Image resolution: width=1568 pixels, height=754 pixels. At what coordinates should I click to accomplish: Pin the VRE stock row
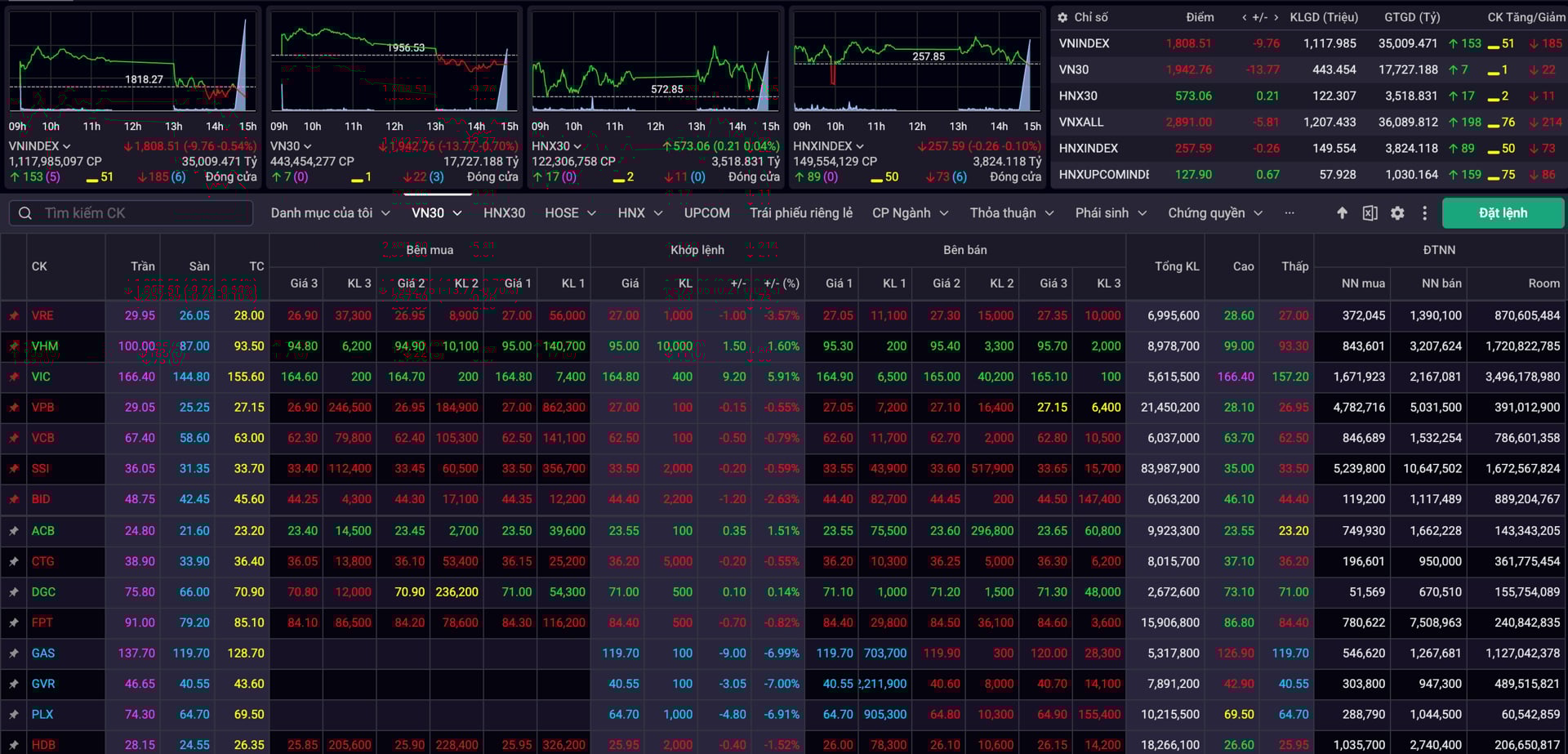13,315
